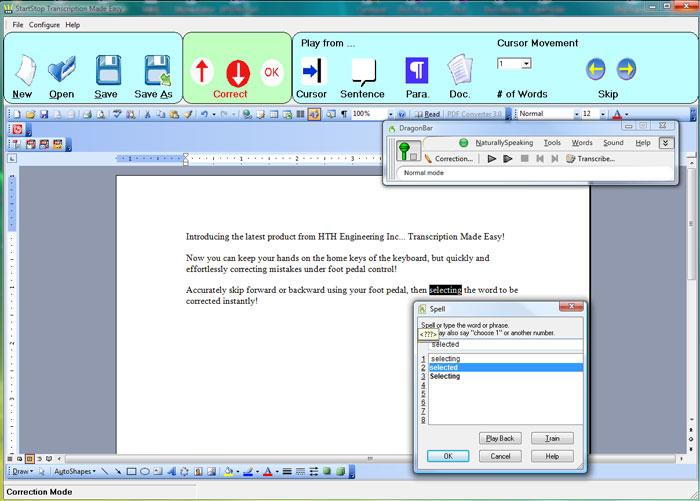Toggle the DragonBar microphone icon
The image size is (700, 501).
[408, 150]
